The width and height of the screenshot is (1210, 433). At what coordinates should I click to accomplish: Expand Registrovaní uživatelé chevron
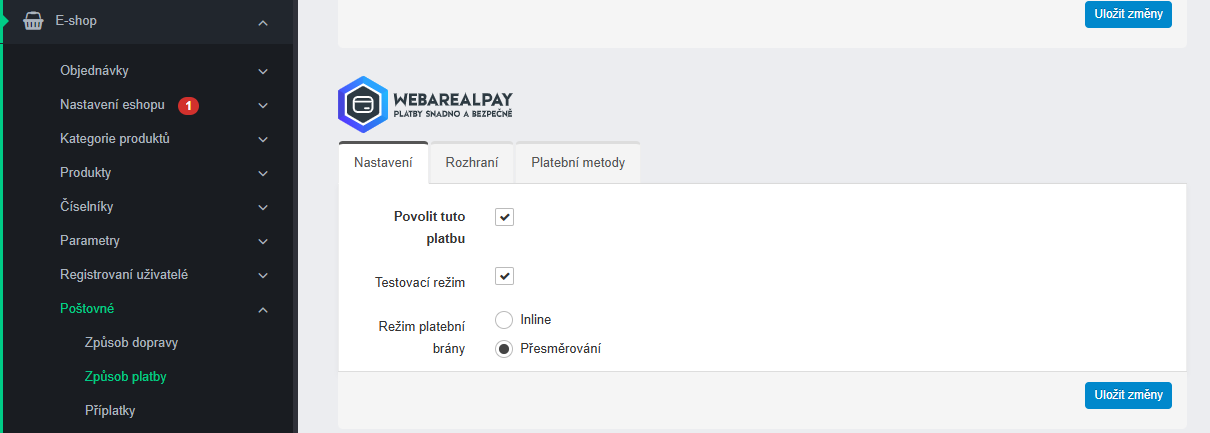(x=263, y=275)
